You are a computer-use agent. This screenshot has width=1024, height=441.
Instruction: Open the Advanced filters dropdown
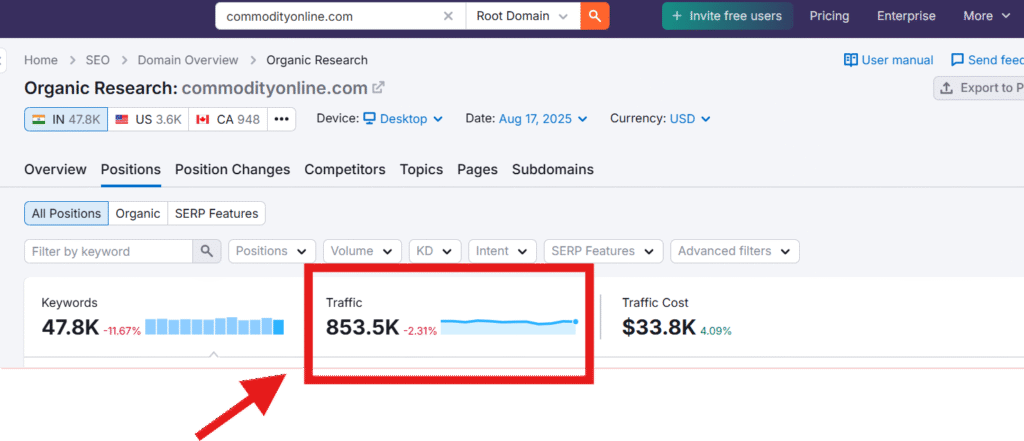pyautogui.click(x=735, y=252)
